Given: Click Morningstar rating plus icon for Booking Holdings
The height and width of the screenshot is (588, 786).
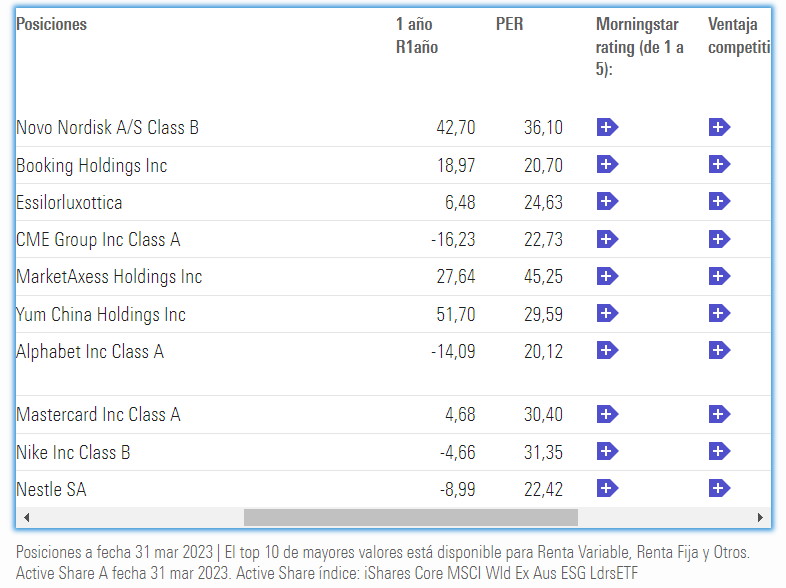Looking at the screenshot, I should coord(607,164).
